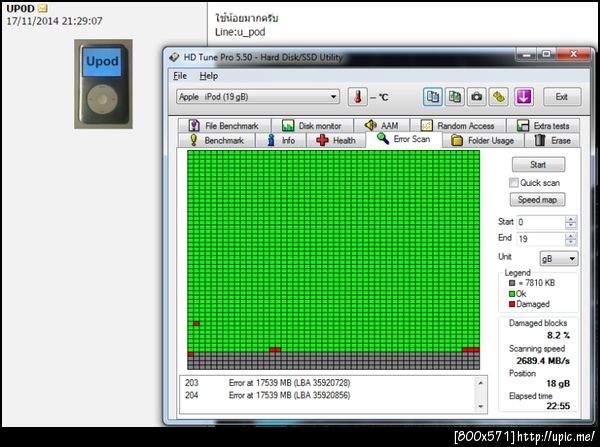Click the temperature thermometer icon

click(x=358, y=97)
